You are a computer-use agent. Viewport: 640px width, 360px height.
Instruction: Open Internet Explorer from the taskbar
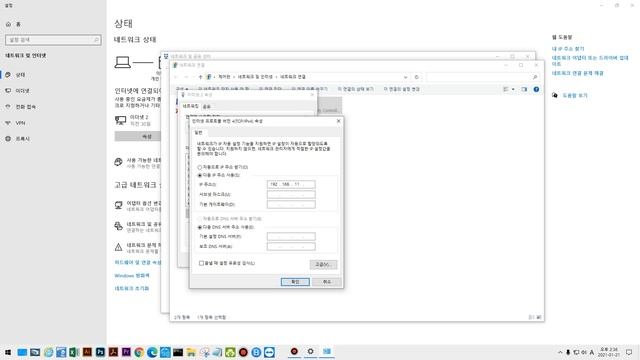pos(48,352)
